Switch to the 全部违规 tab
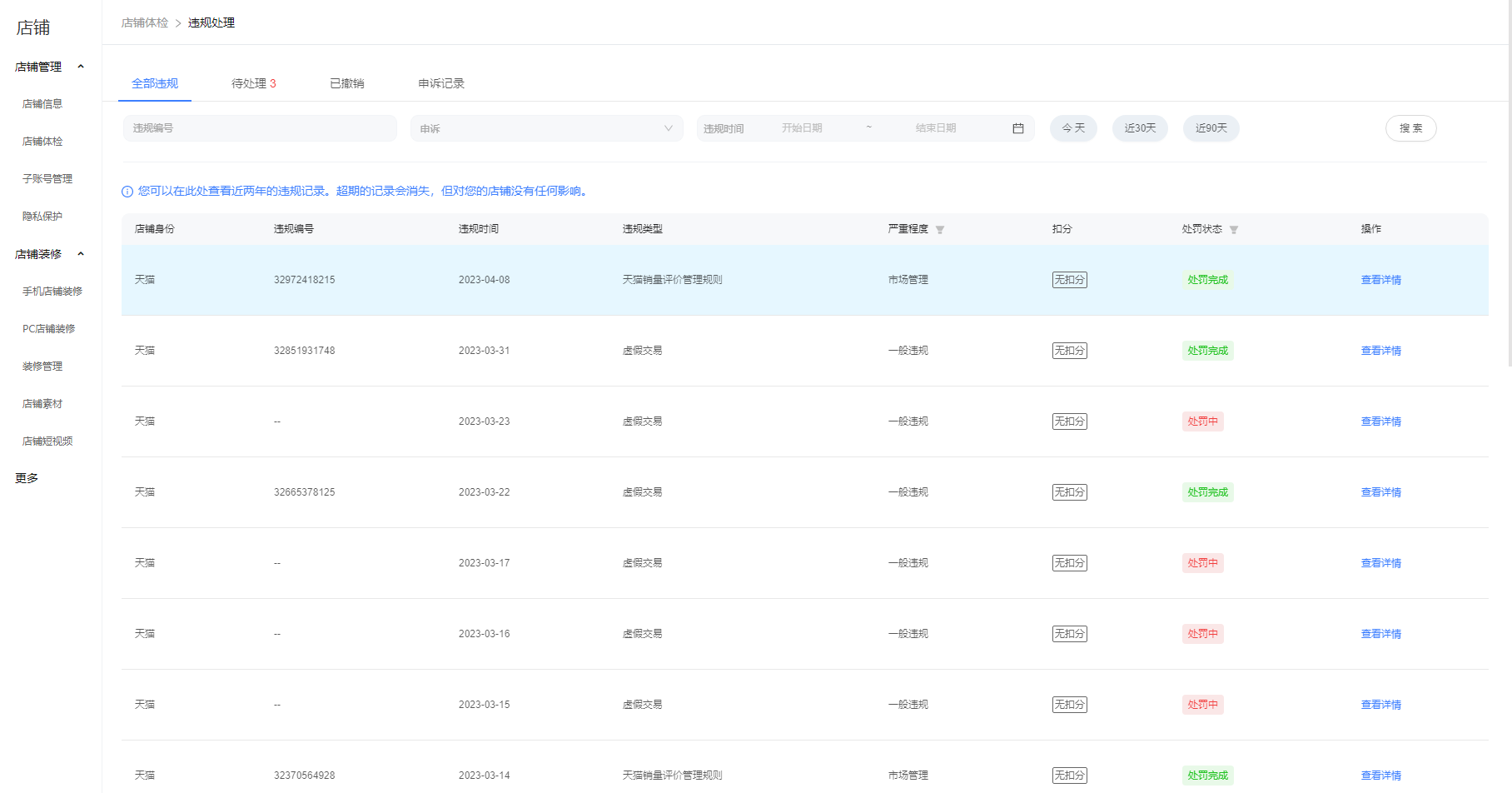 [x=155, y=83]
